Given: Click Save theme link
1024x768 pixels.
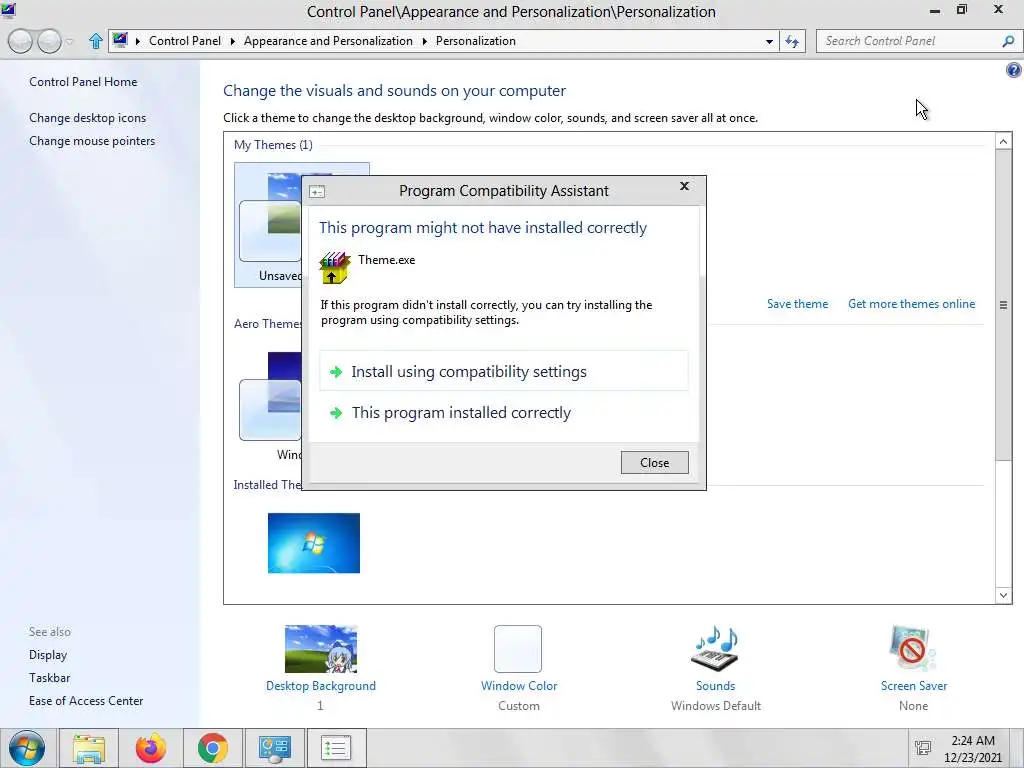Looking at the screenshot, I should tap(797, 304).
